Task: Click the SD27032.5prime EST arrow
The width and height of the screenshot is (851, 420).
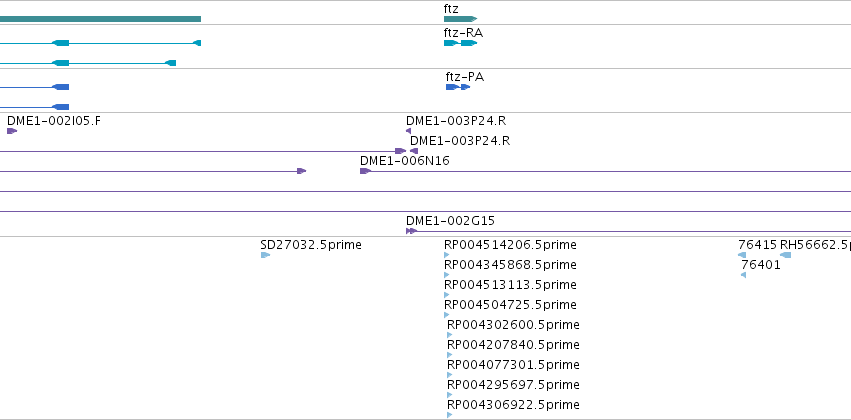Action: 265,255
